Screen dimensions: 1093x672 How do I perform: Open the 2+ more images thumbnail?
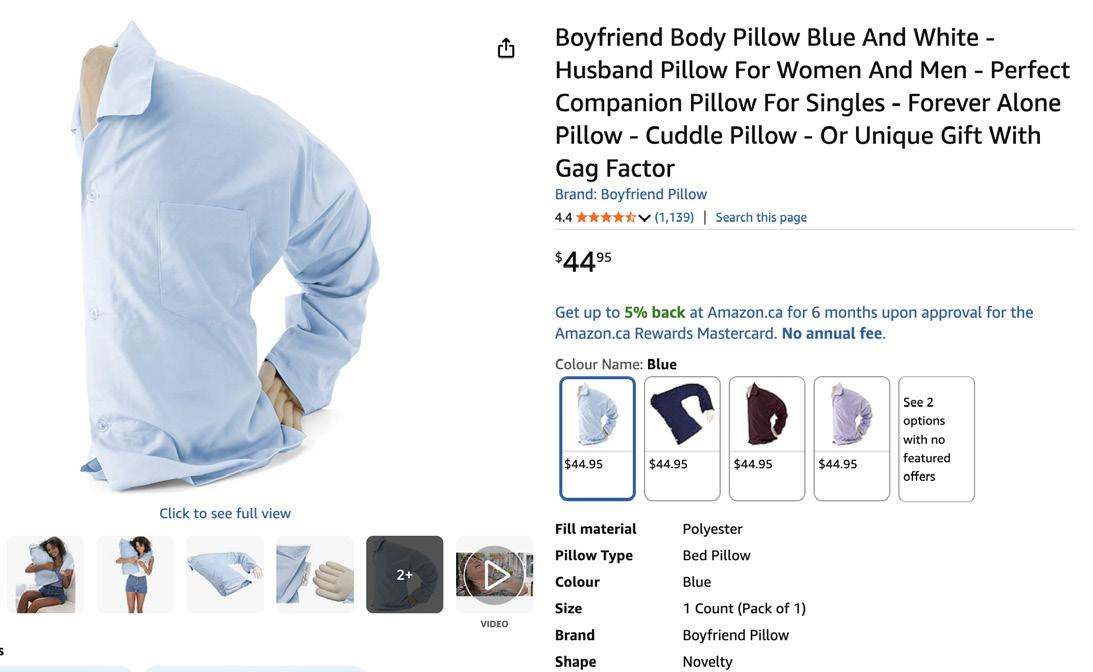click(x=404, y=574)
